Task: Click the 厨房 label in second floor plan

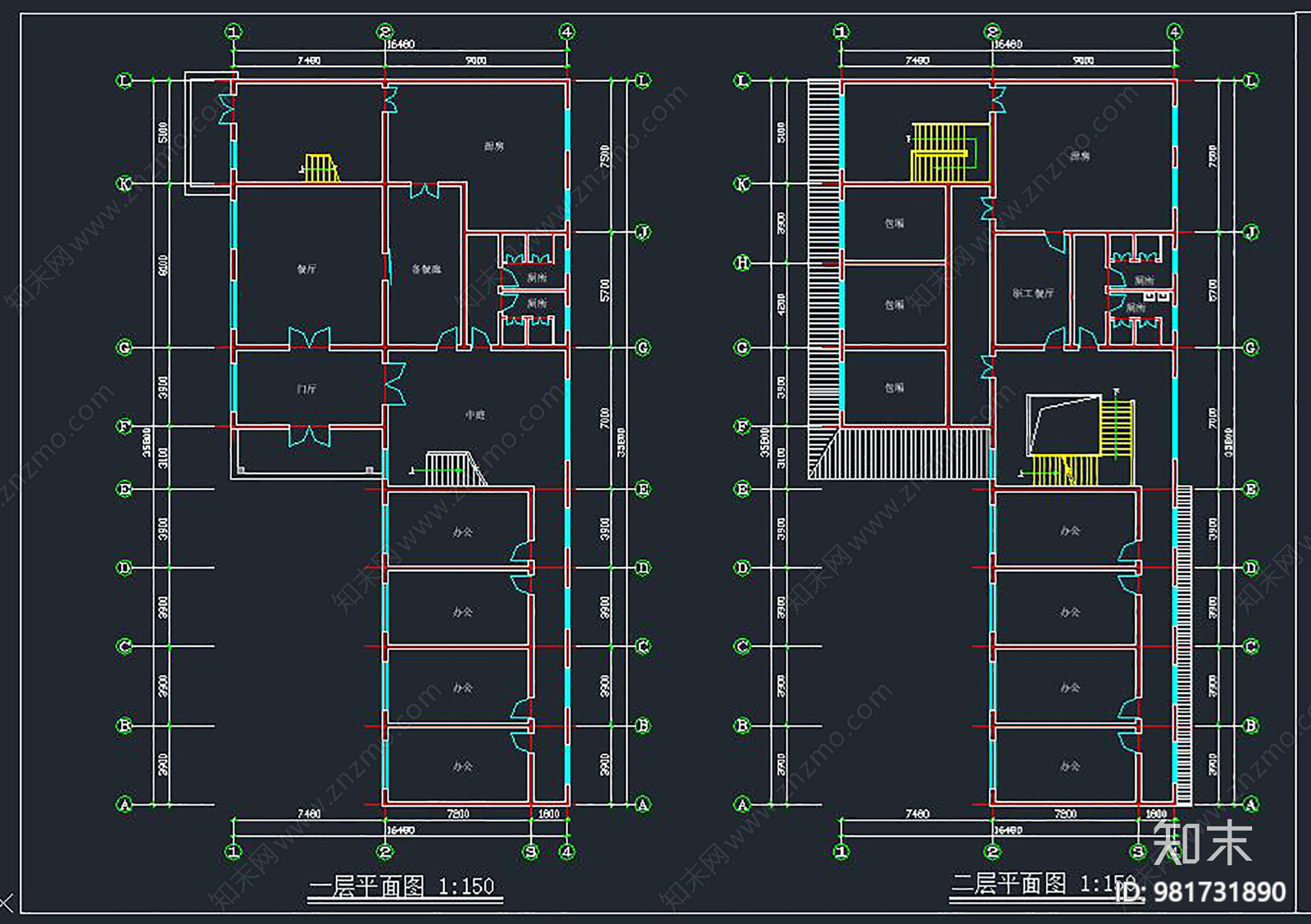Action: point(1080,156)
